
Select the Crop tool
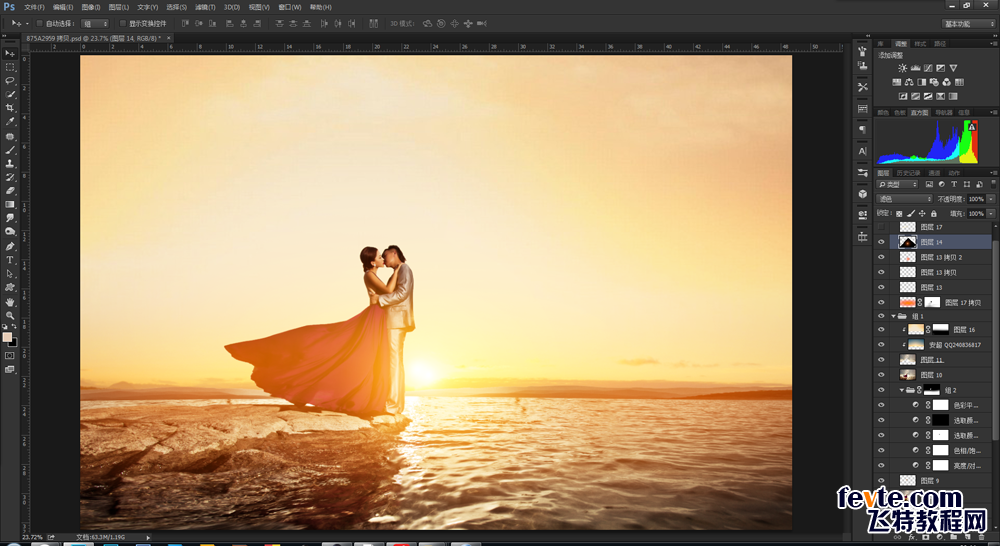pos(10,108)
